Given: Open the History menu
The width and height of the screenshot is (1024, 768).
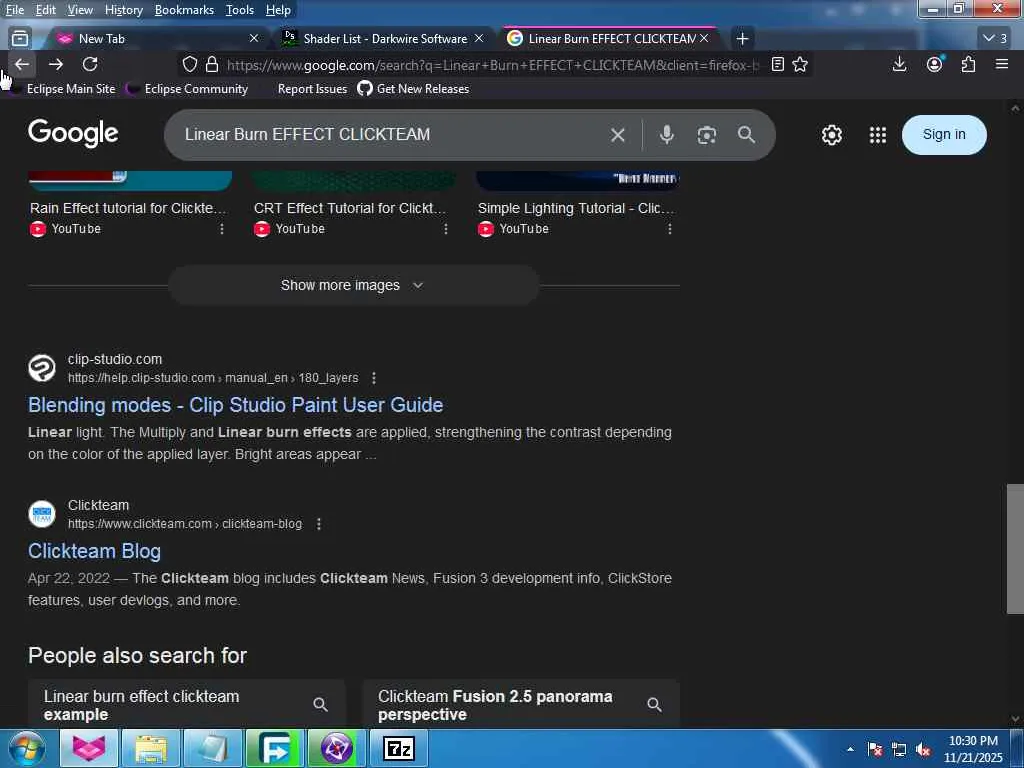Looking at the screenshot, I should coord(123,10).
